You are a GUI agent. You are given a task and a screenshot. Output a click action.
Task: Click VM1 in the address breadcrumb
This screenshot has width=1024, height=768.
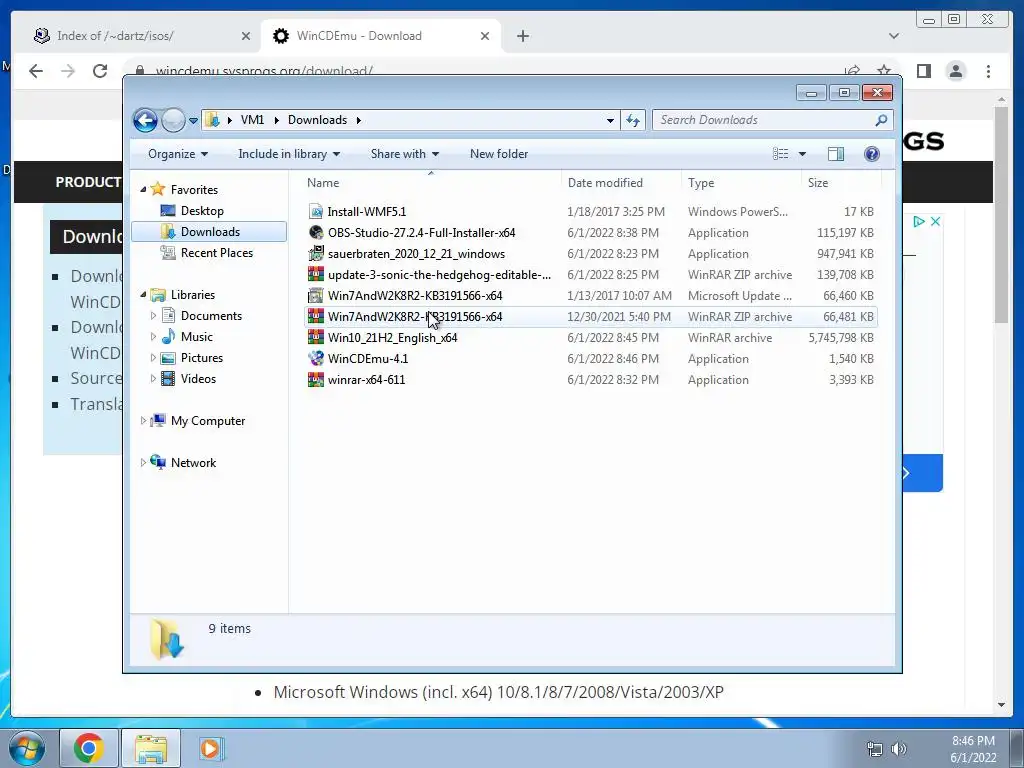pyautogui.click(x=252, y=120)
